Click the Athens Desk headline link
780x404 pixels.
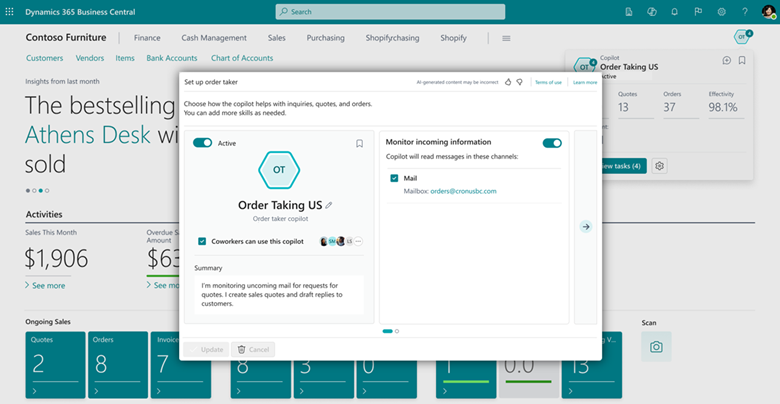pos(88,134)
